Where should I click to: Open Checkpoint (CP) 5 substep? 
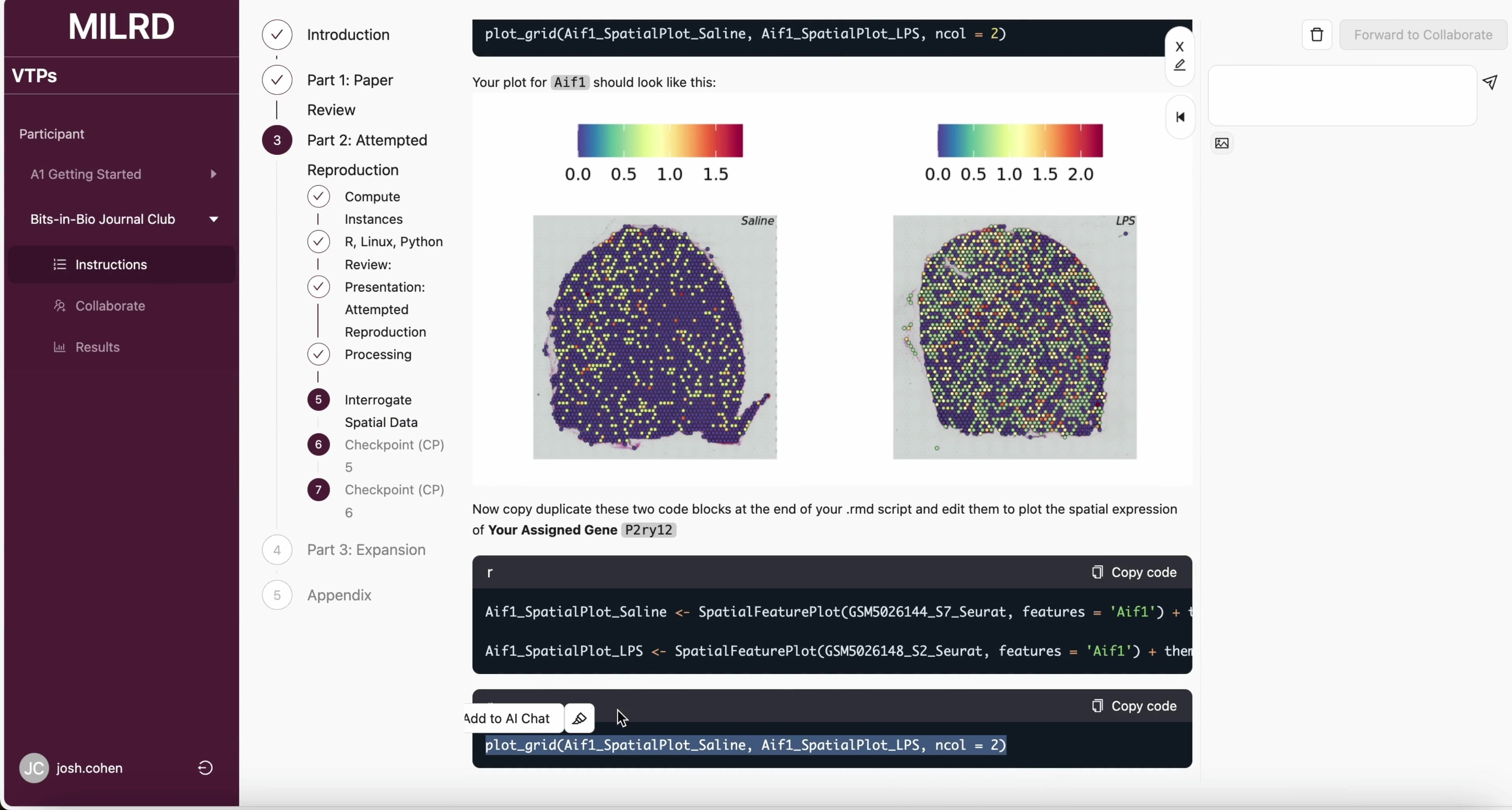[394, 456]
